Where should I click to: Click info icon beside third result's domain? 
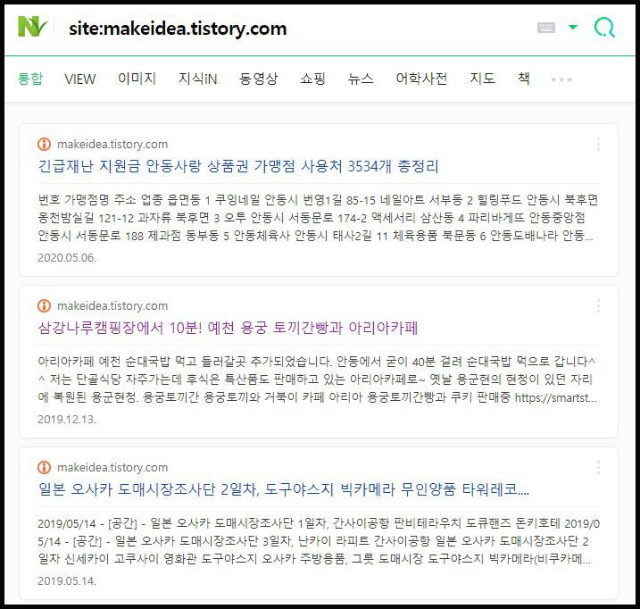point(44,467)
